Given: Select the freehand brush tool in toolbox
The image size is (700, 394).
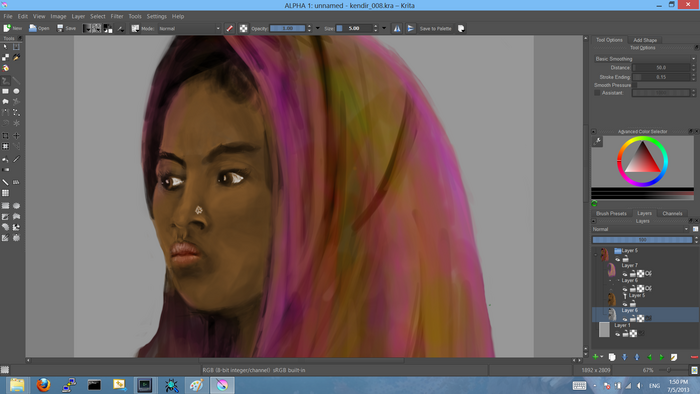Looking at the screenshot, I should [5, 81].
